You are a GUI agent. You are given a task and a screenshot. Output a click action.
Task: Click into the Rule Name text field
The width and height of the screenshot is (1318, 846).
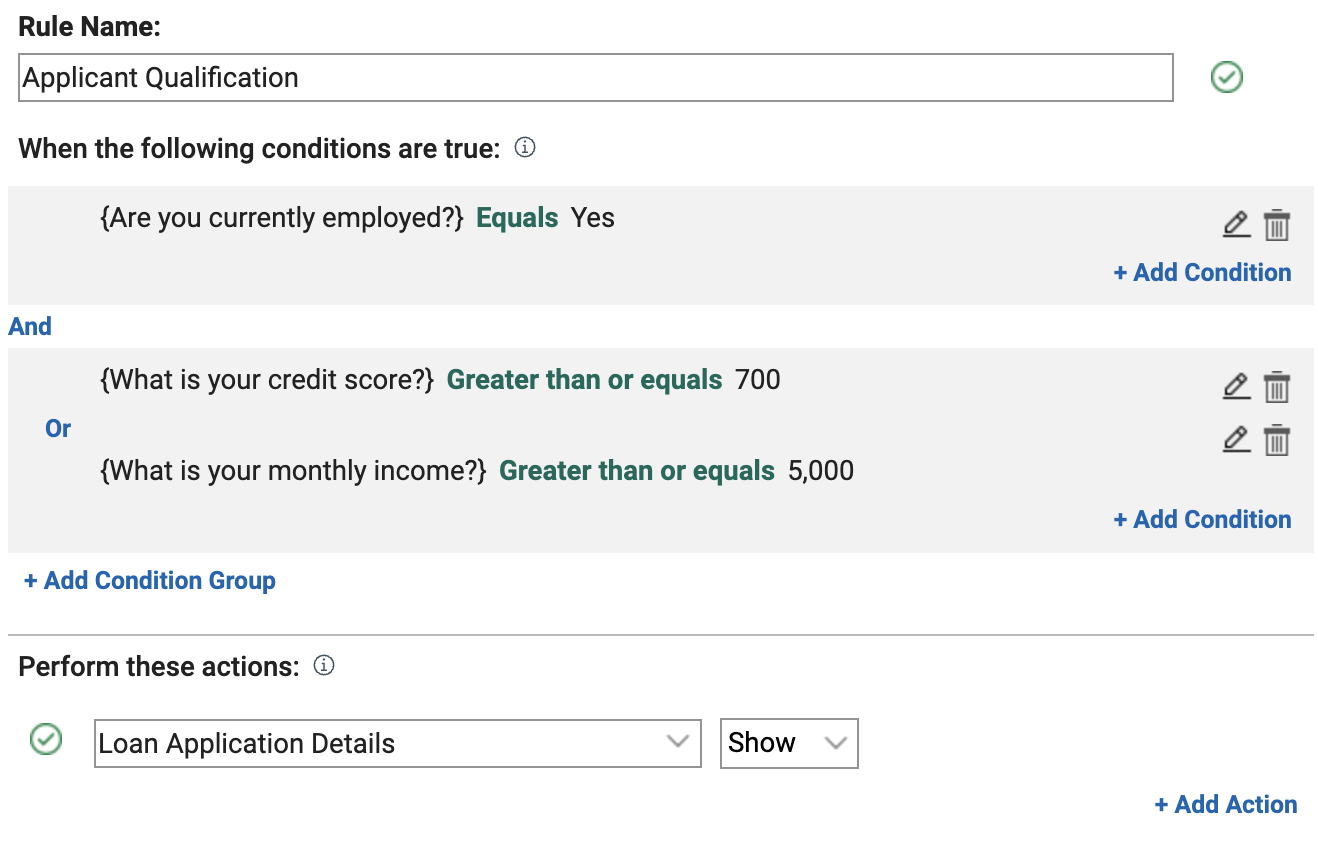[595, 78]
